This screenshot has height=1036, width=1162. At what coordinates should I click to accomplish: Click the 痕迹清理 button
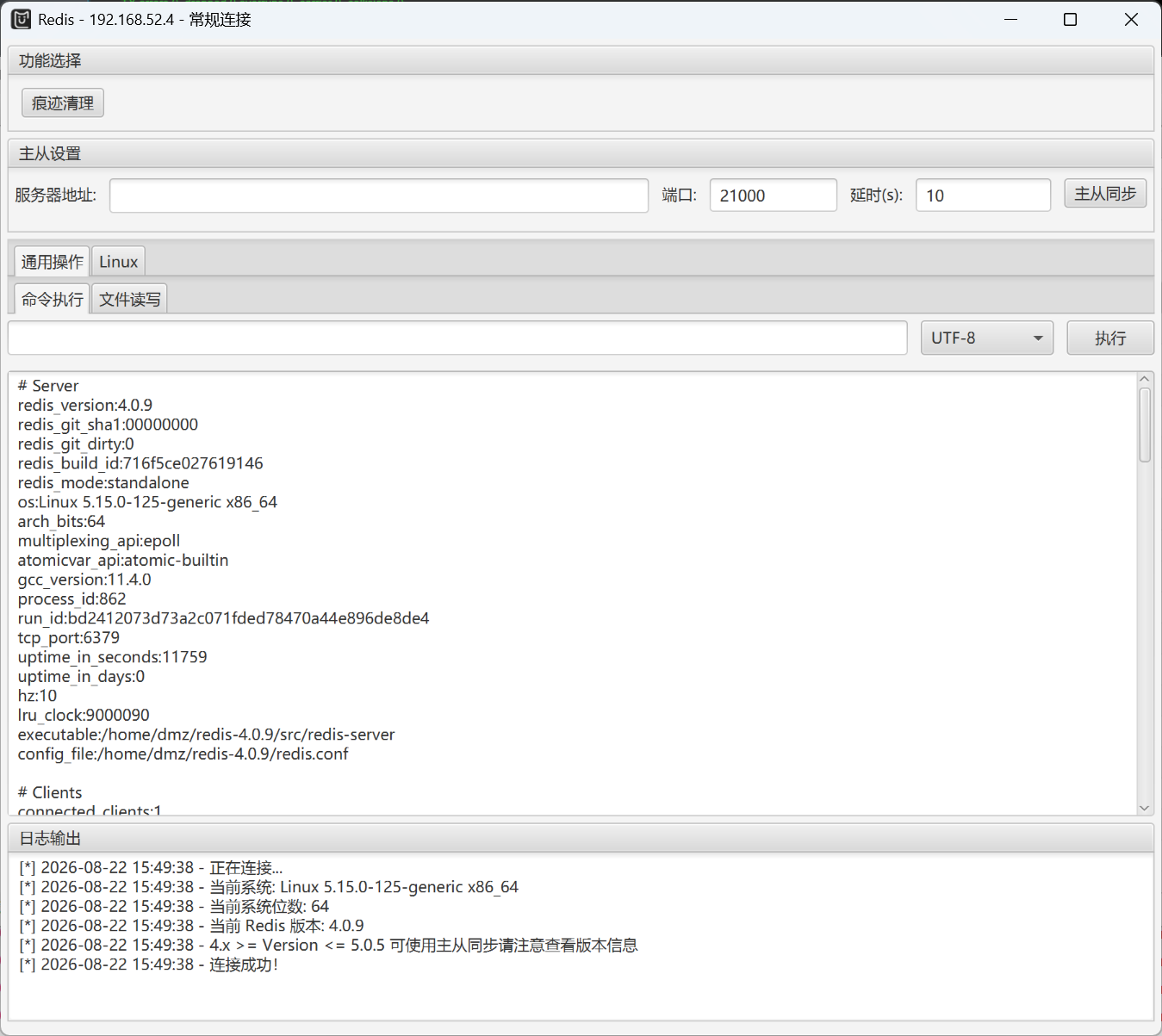point(63,103)
